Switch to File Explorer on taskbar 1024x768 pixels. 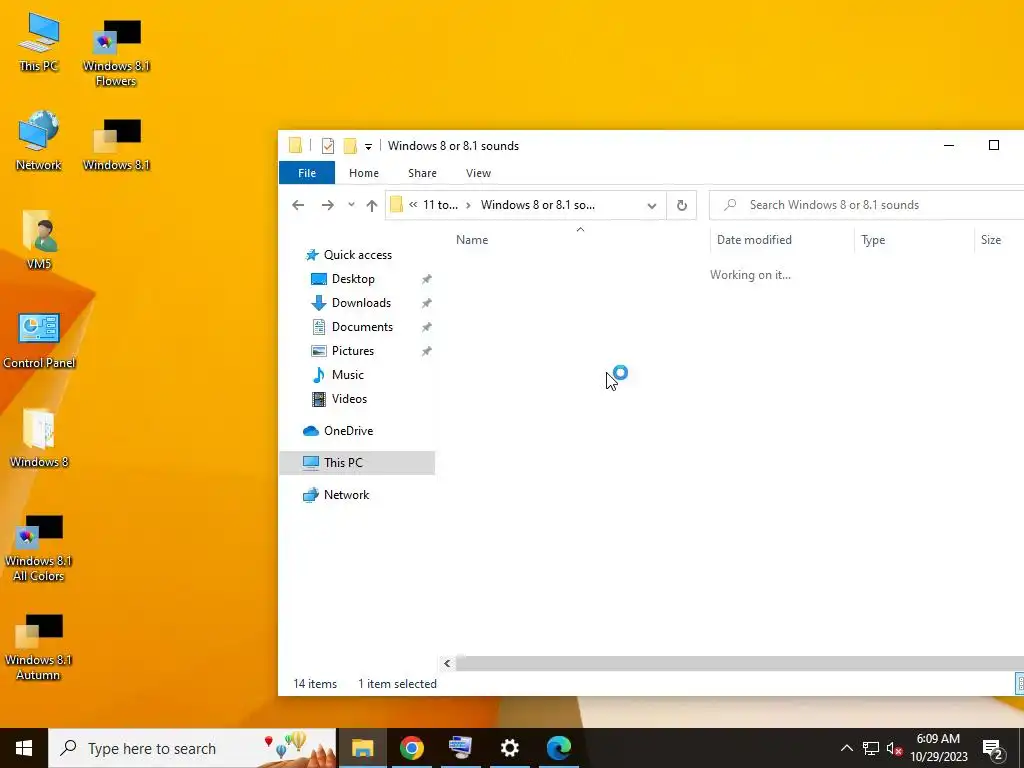(x=362, y=748)
